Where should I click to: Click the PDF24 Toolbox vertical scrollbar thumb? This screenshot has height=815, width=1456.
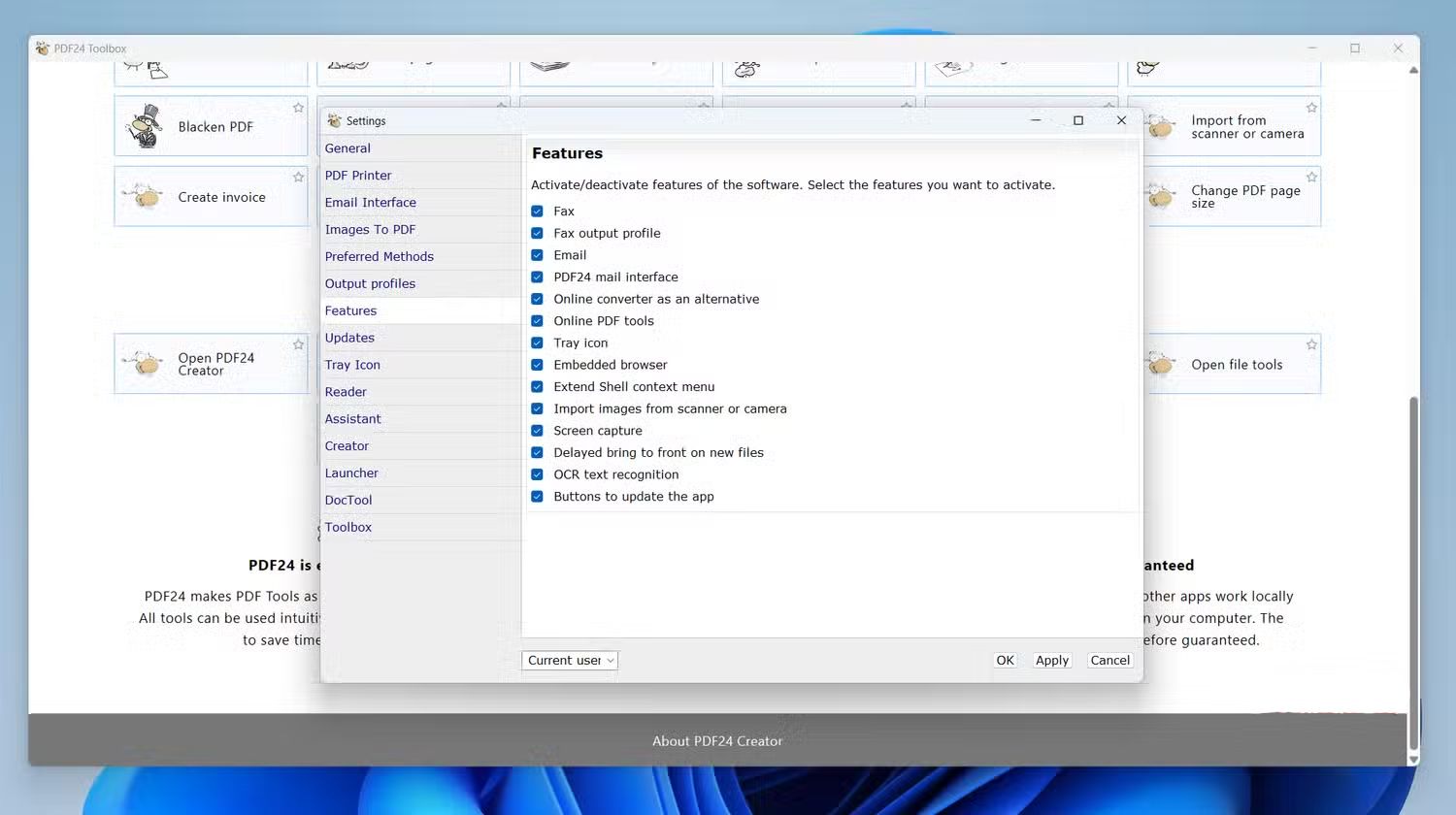click(1413, 571)
